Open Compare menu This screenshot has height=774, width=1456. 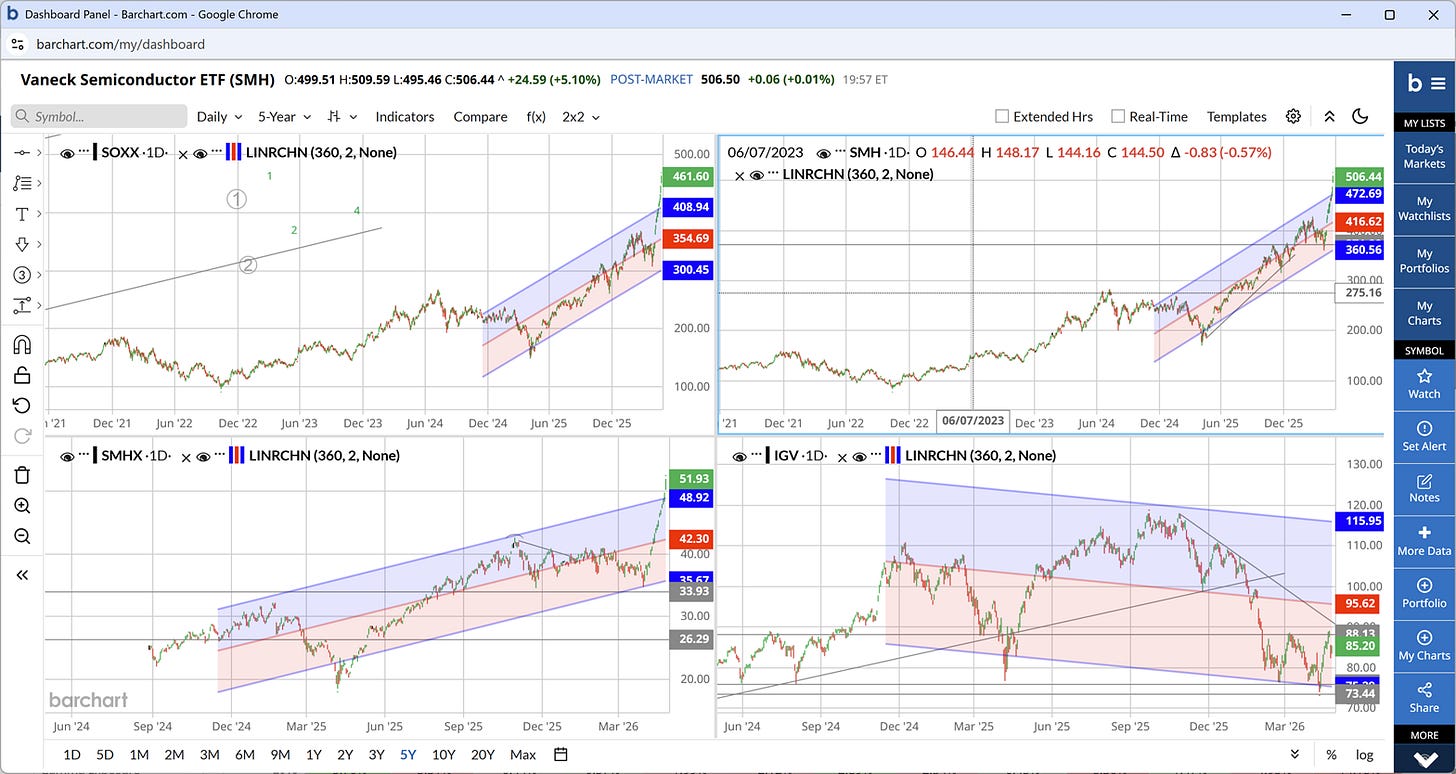click(480, 116)
